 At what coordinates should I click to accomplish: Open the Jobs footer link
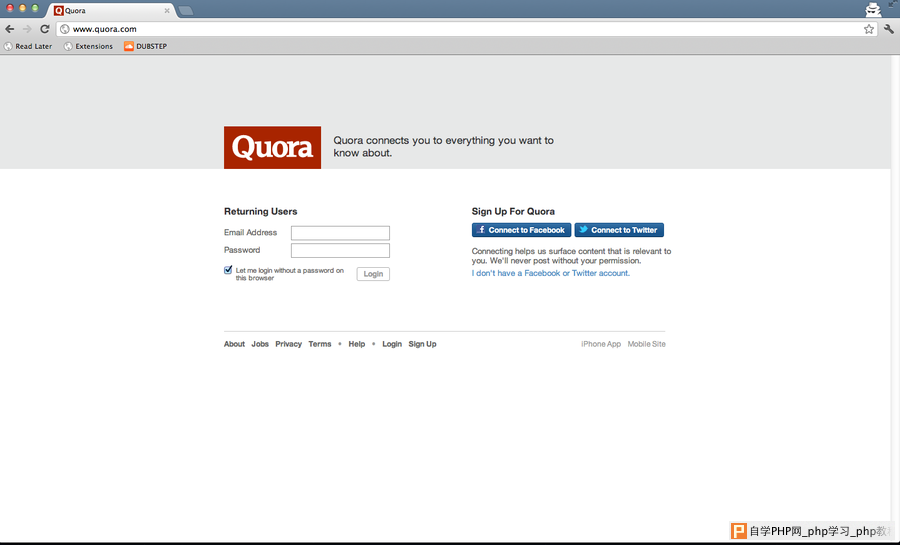[x=260, y=344]
